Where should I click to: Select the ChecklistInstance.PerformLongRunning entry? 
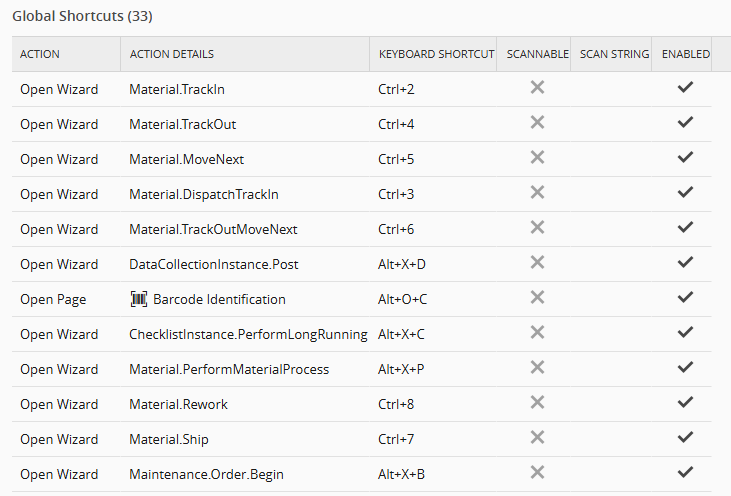(x=248, y=334)
